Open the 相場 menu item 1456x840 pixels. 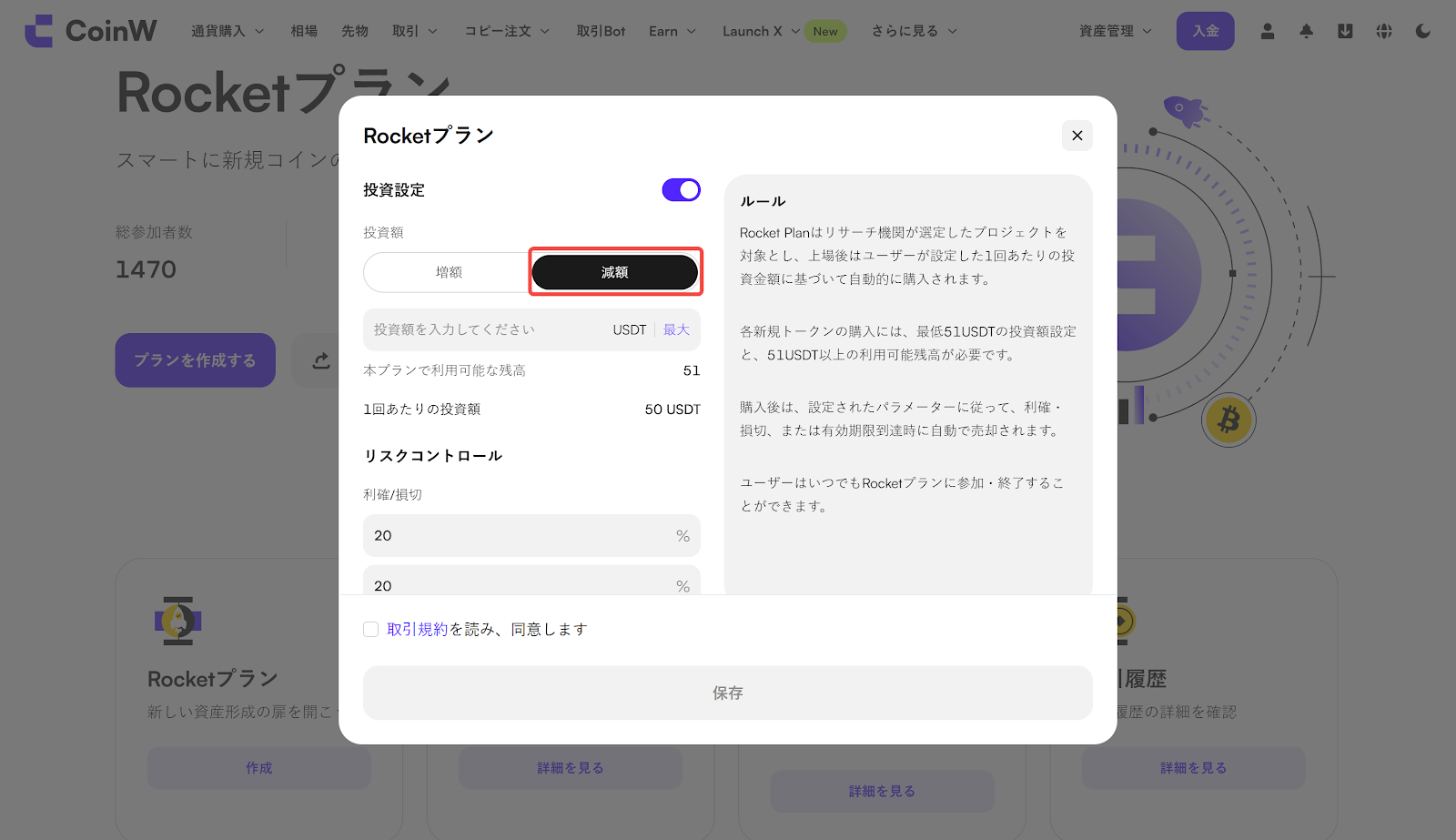[304, 31]
